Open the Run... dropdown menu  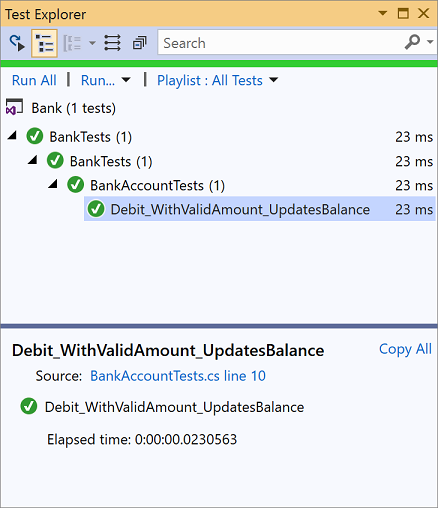[x=106, y=80]
